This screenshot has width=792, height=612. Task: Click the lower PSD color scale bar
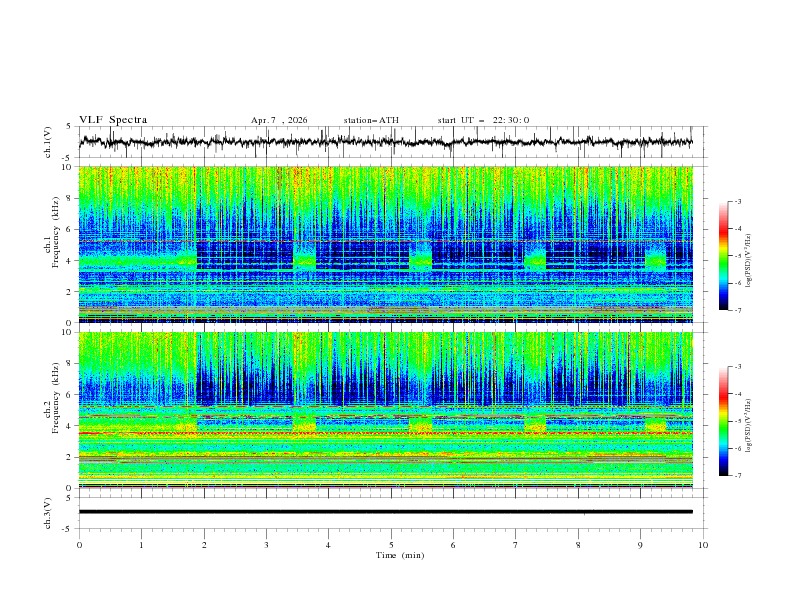723,421
